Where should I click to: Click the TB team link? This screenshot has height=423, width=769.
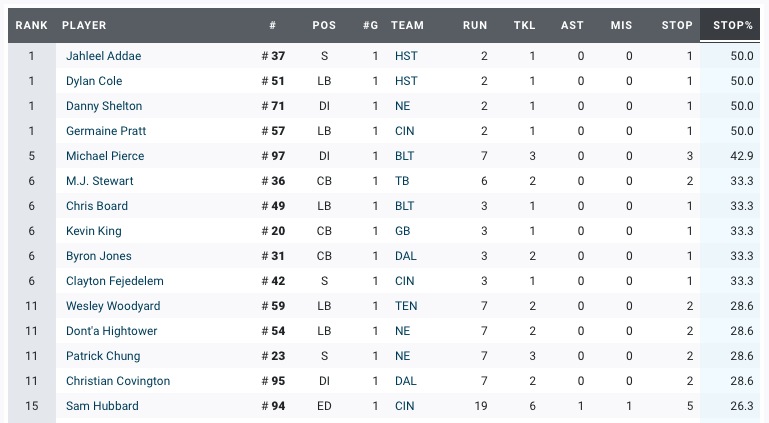pyautogui.click(x=403, y=181)
